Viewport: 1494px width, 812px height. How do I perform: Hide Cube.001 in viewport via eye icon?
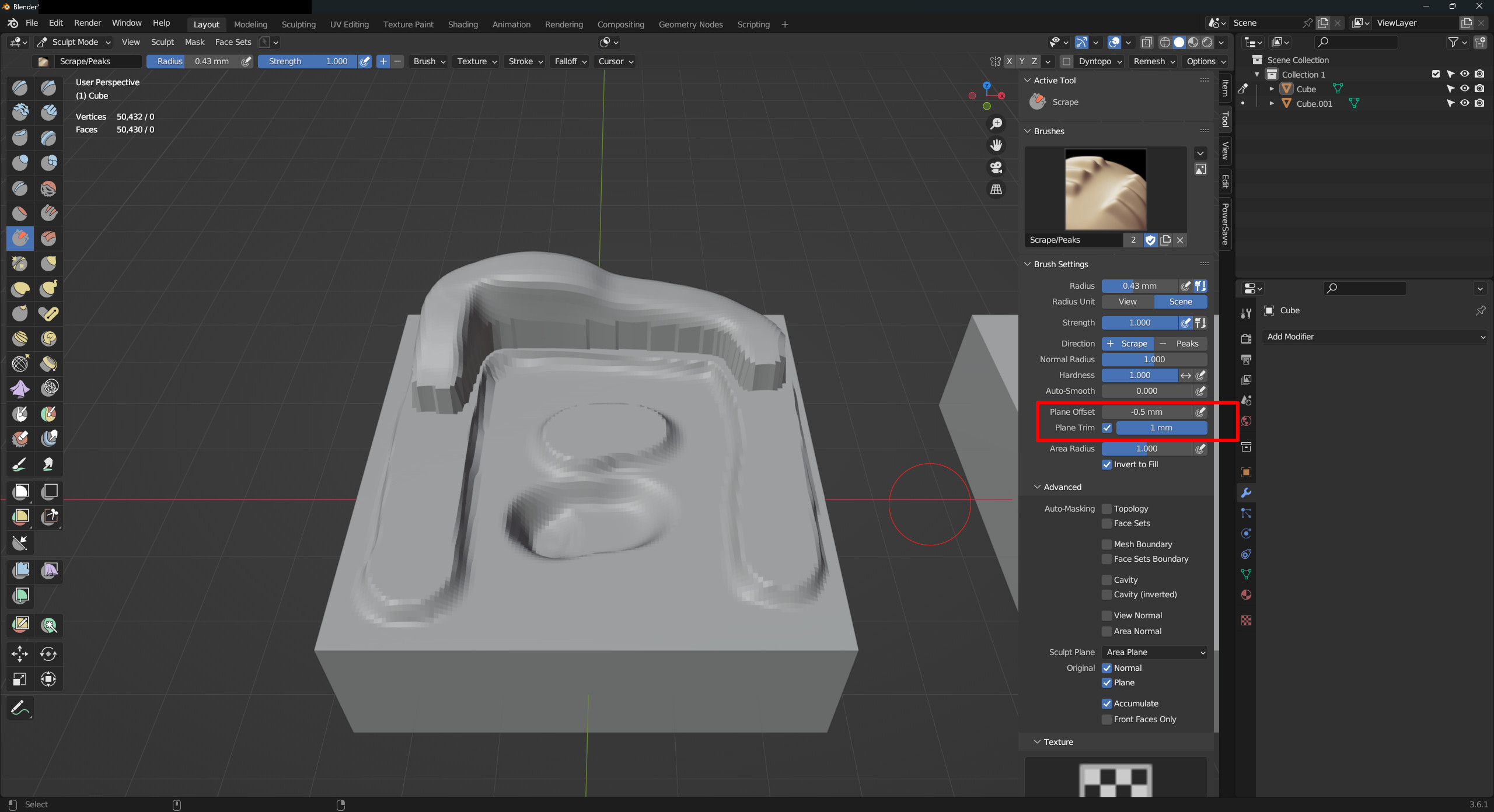[1465, 103]
